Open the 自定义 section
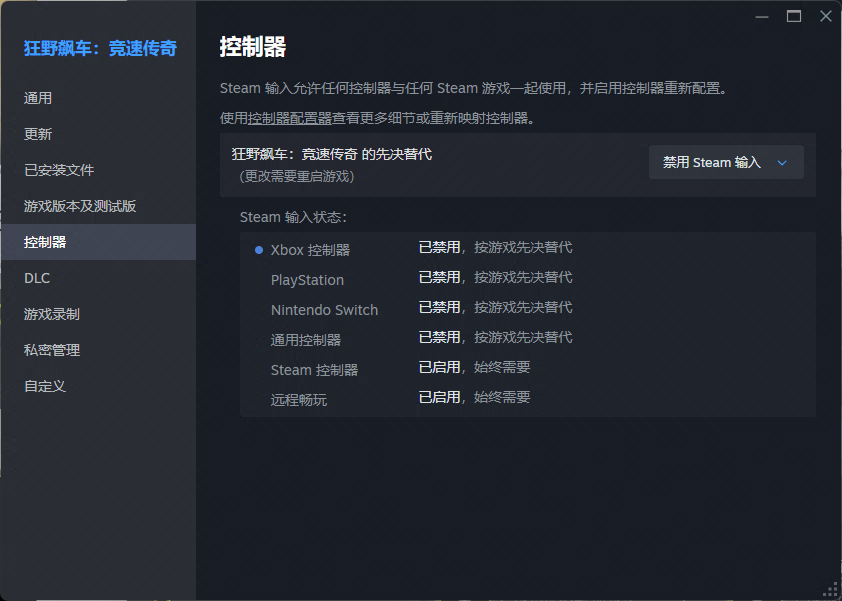The height and width of the screenshot is (601, 842). (x=98, y=386)
